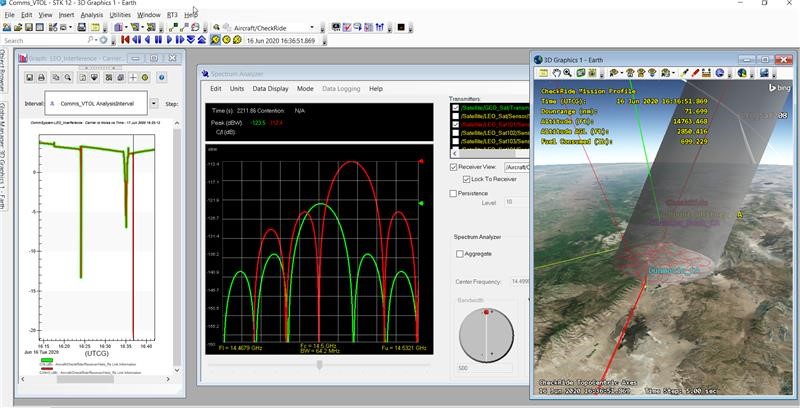This screenshot has width=800, height=408.
Task: Increase the animation time step
Action: pyautogui.click(x=201, y=40)
